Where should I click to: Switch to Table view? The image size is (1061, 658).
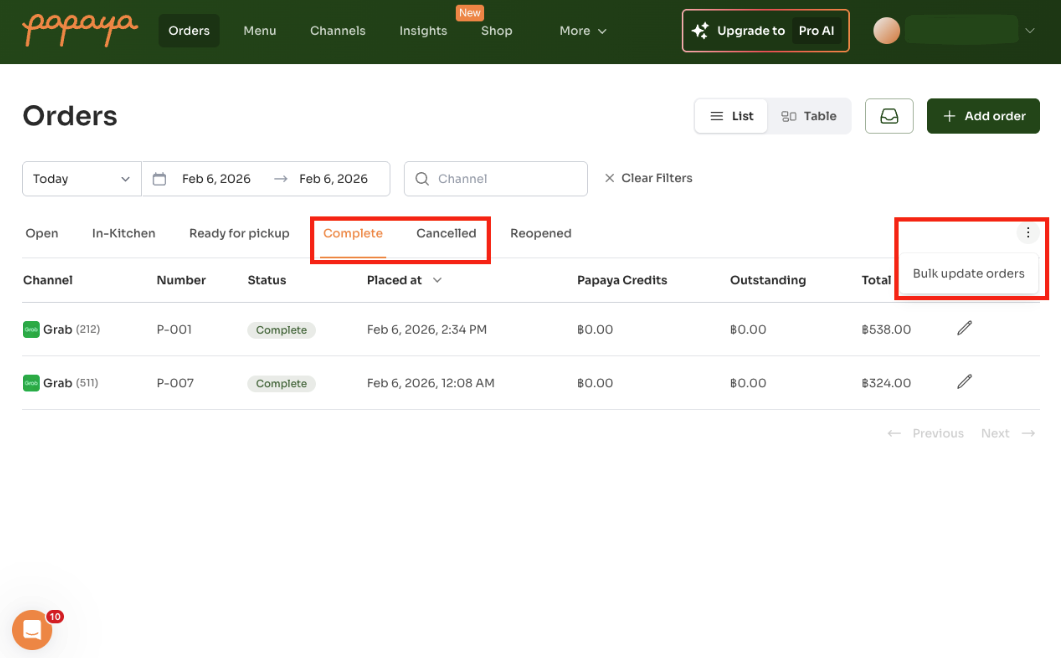809,115
